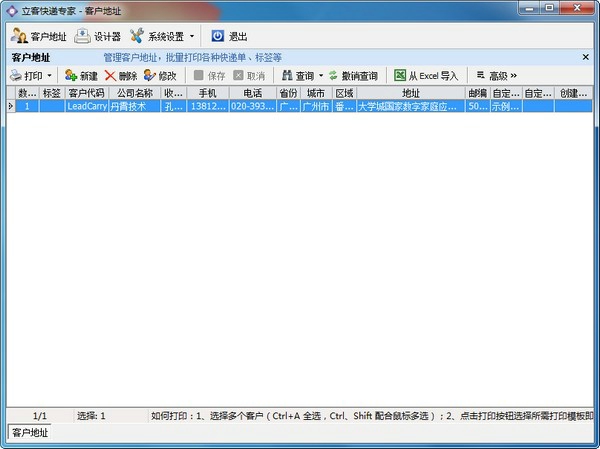This screenshot has height=449, width=600.
Task: Click 新建 to add a customer
Action: (x=81, y=75)
